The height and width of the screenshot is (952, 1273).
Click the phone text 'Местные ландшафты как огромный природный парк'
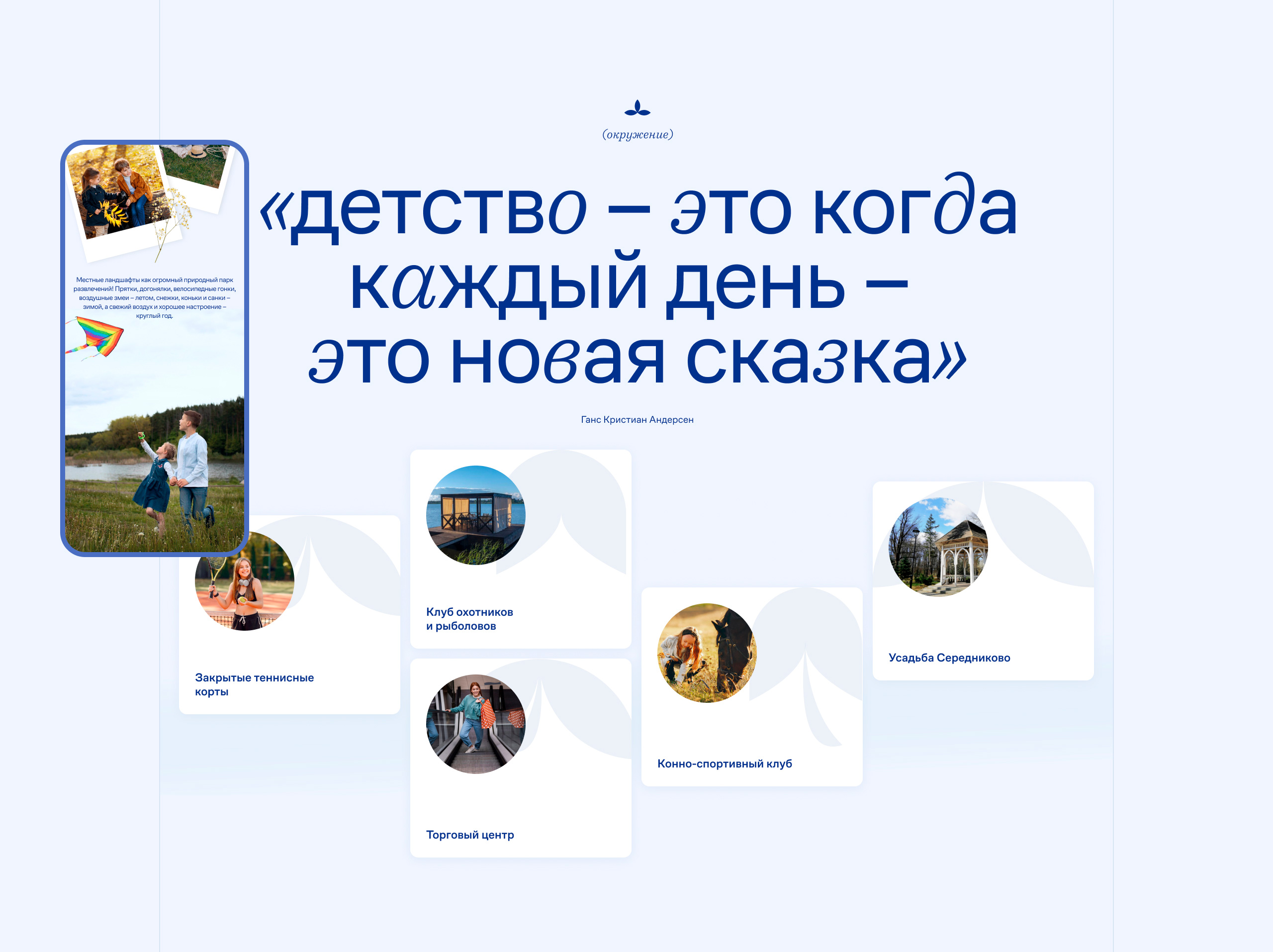154,280
